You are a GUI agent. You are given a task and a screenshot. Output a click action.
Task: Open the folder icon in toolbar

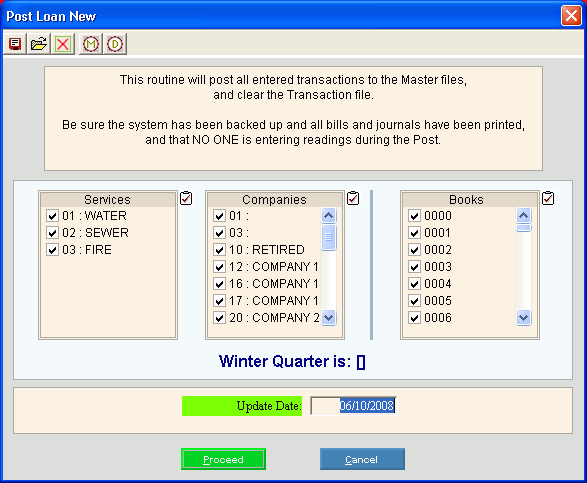(x=39, y=44)
